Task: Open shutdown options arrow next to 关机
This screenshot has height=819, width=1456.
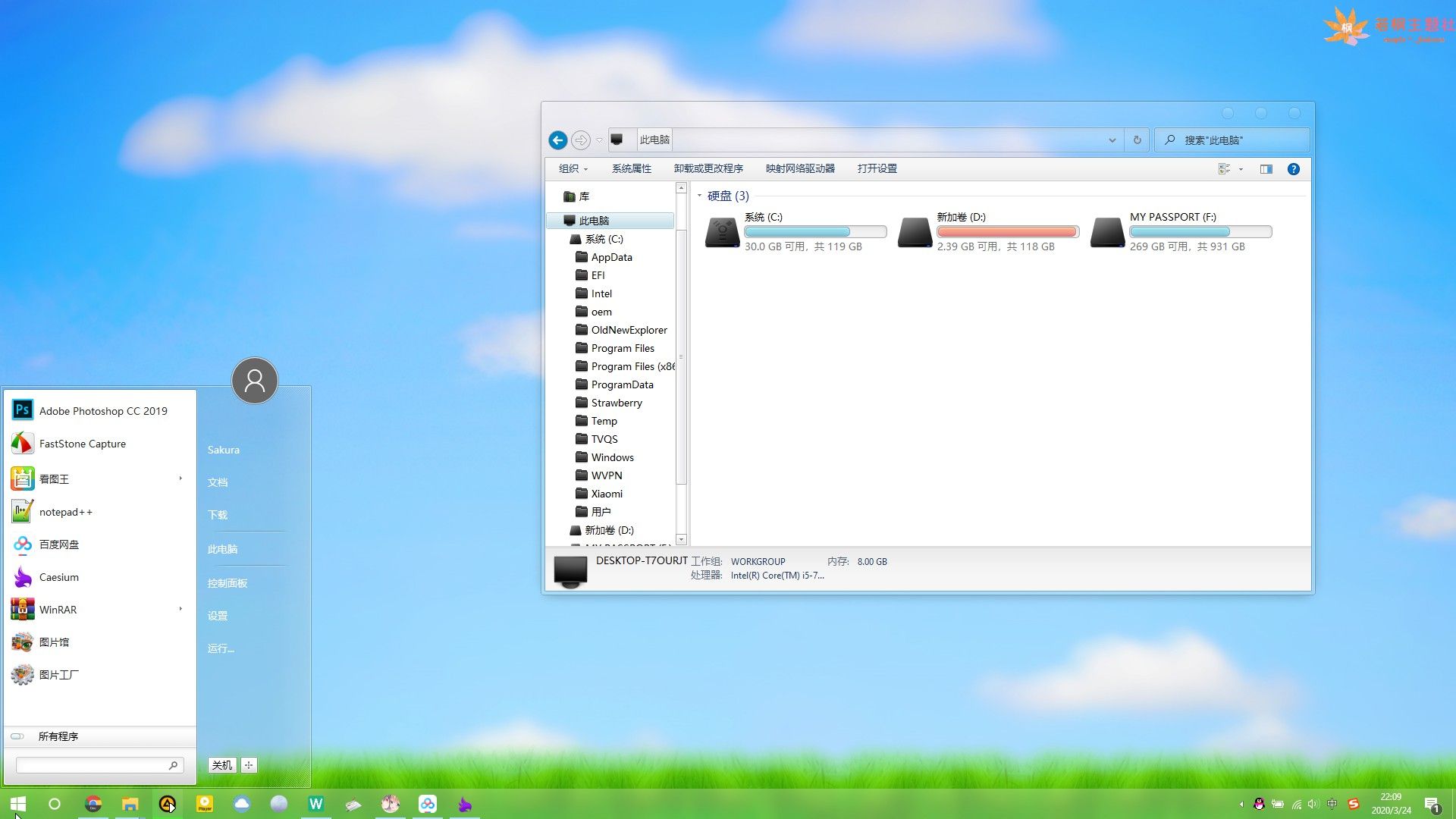Action: click(249, 765)
